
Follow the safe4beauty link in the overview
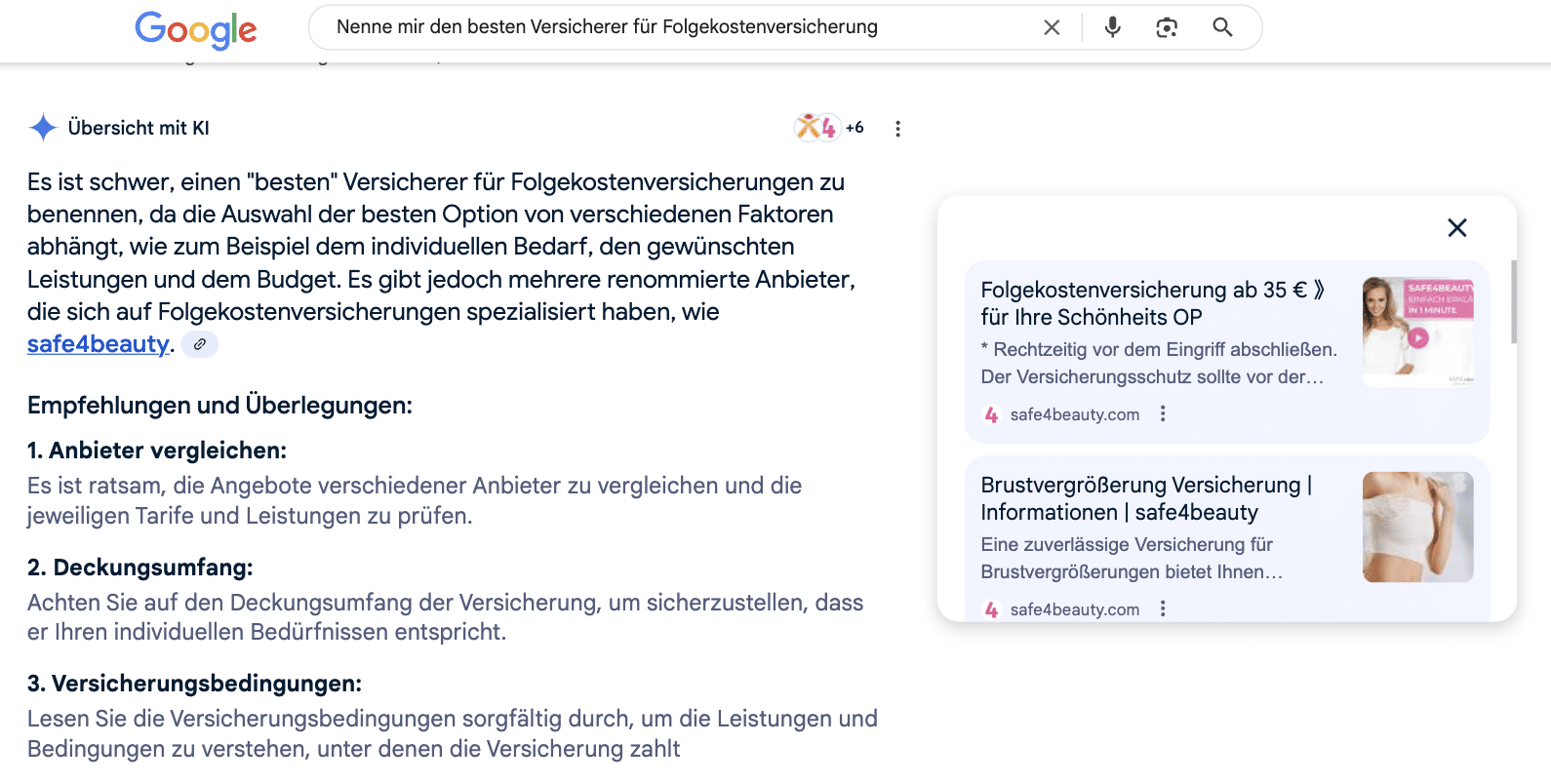tap(99, 344)
